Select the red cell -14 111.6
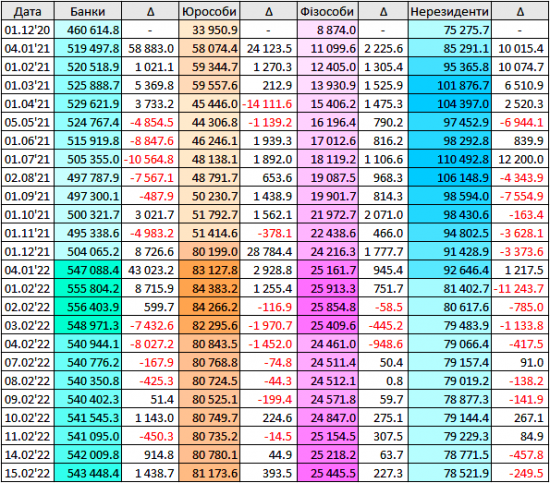Image resolution: width=550 pixels, height=483 pixels. (x=268, y=104)
